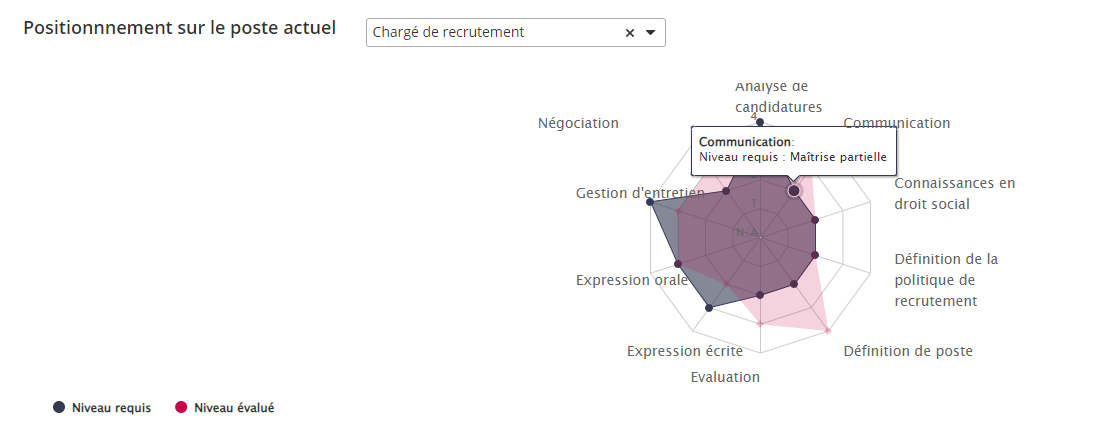This screenshot has width=1111, height=423.
Task: Click the Evaluation axis label
Action: (725, 377)
